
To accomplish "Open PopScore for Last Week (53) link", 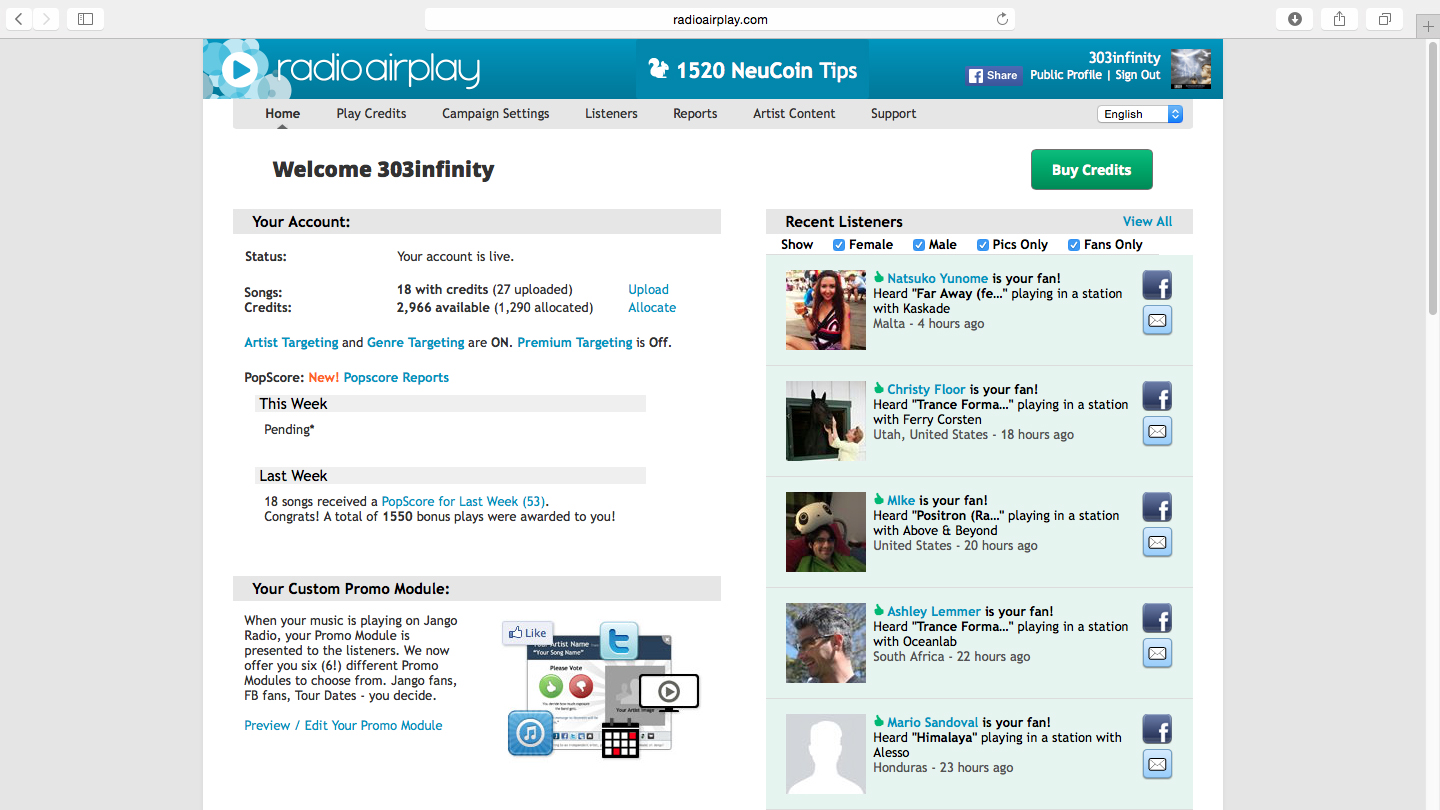I will [464, 501].
